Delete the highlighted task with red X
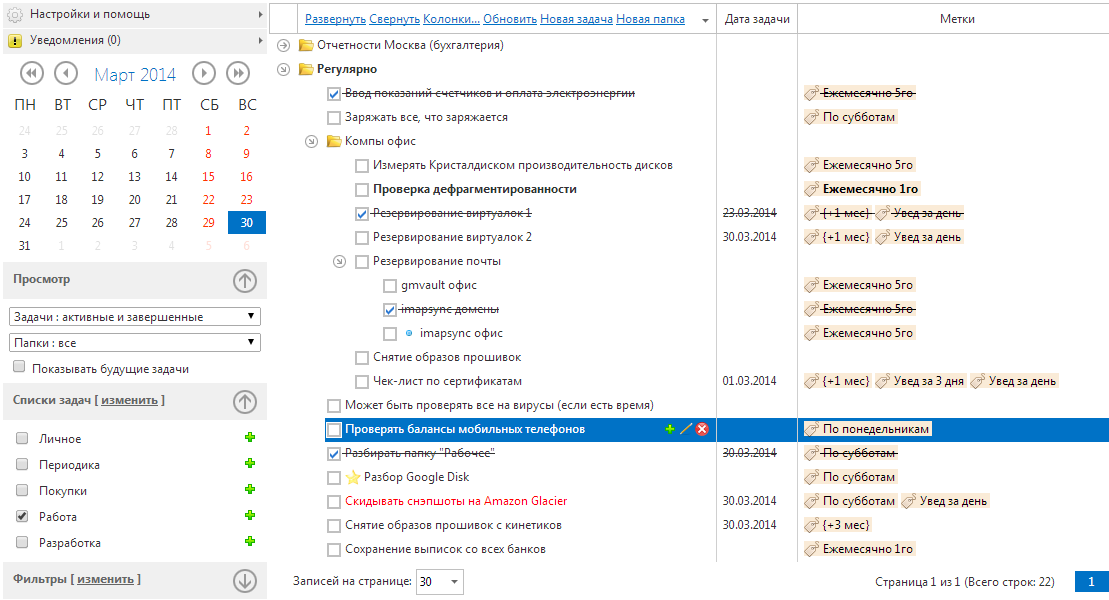 (702, 429)
